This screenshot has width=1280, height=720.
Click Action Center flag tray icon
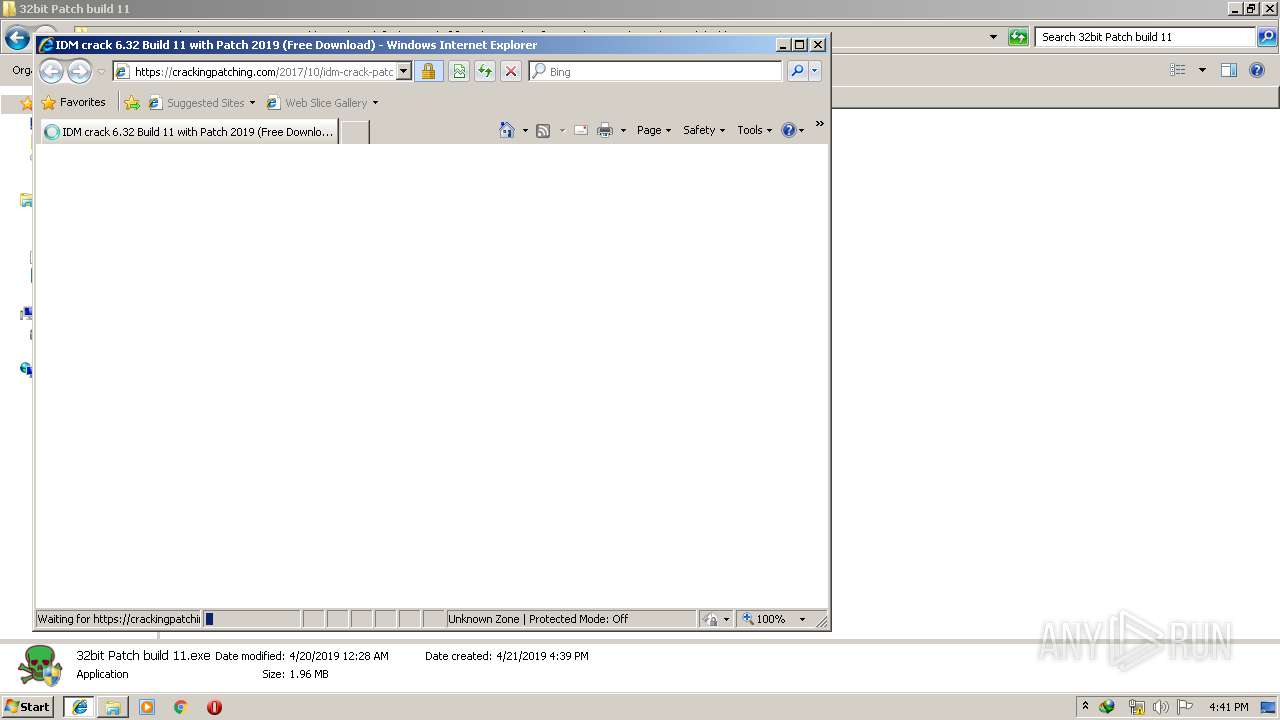(1185, 707)
